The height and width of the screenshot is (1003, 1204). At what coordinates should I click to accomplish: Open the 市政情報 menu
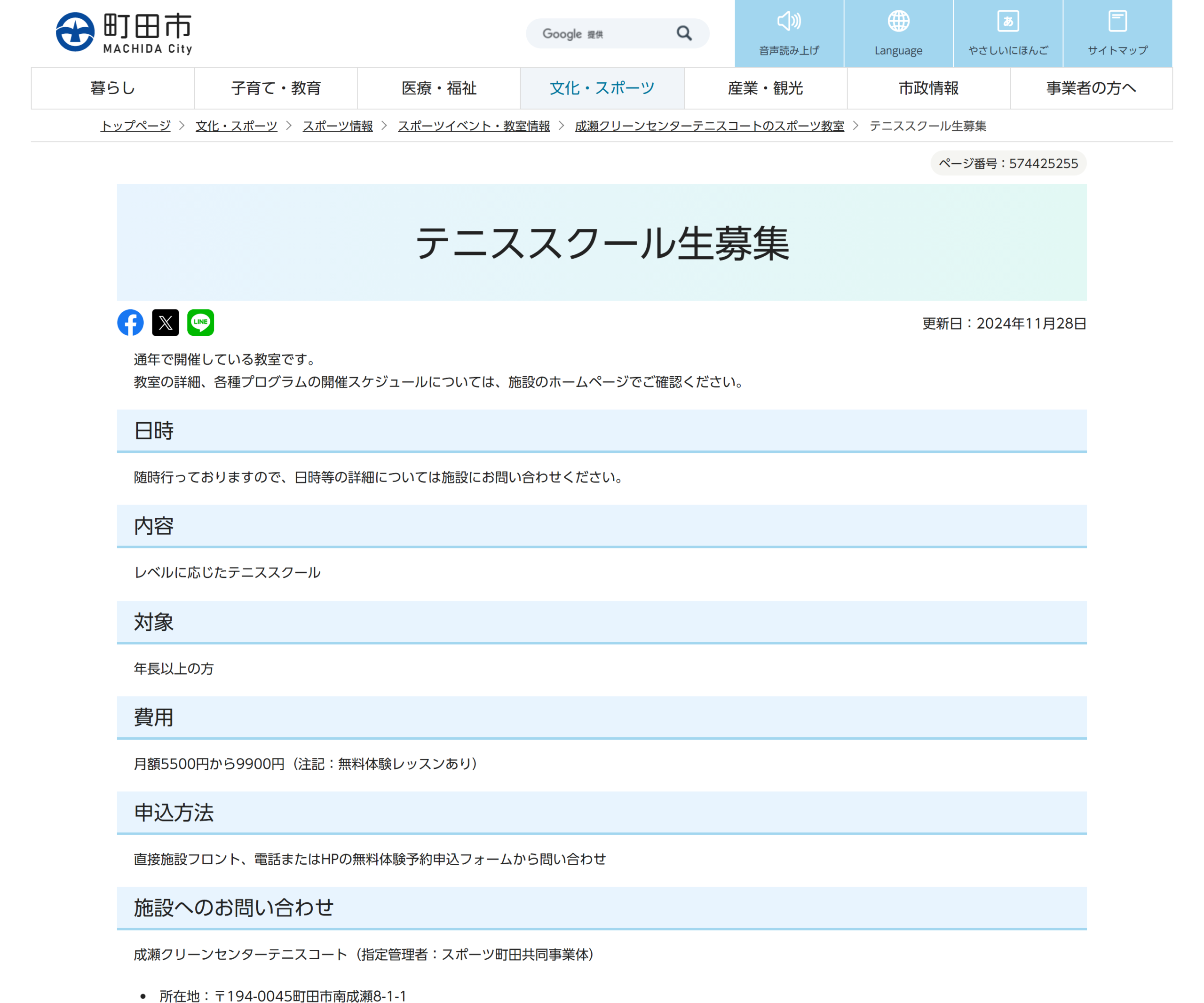928,88
